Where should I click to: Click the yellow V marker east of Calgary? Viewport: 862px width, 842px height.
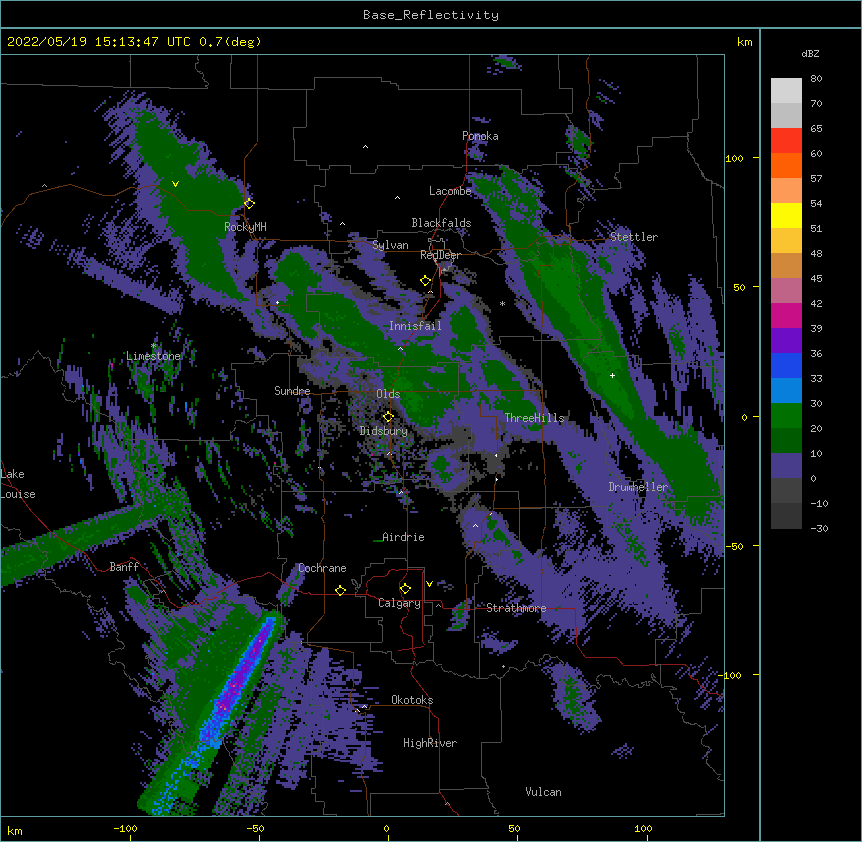(x=429, y=584)
